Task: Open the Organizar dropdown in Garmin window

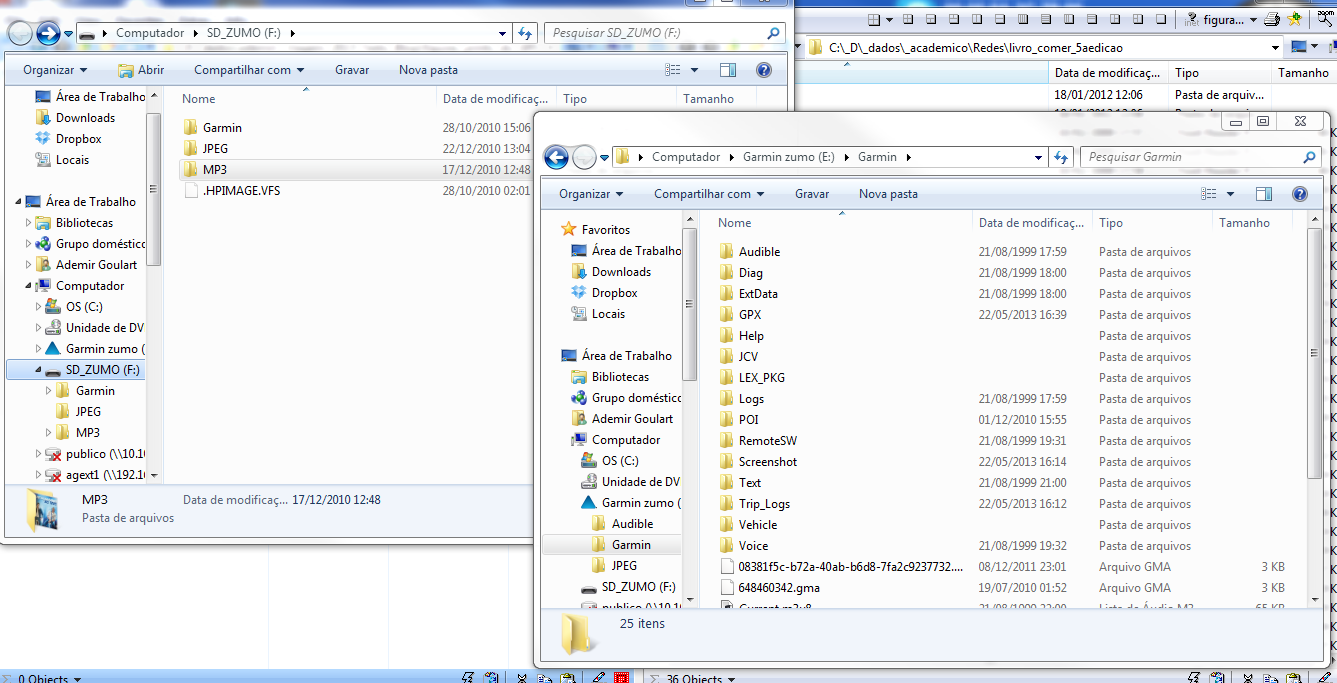Action: coord(590,194)
